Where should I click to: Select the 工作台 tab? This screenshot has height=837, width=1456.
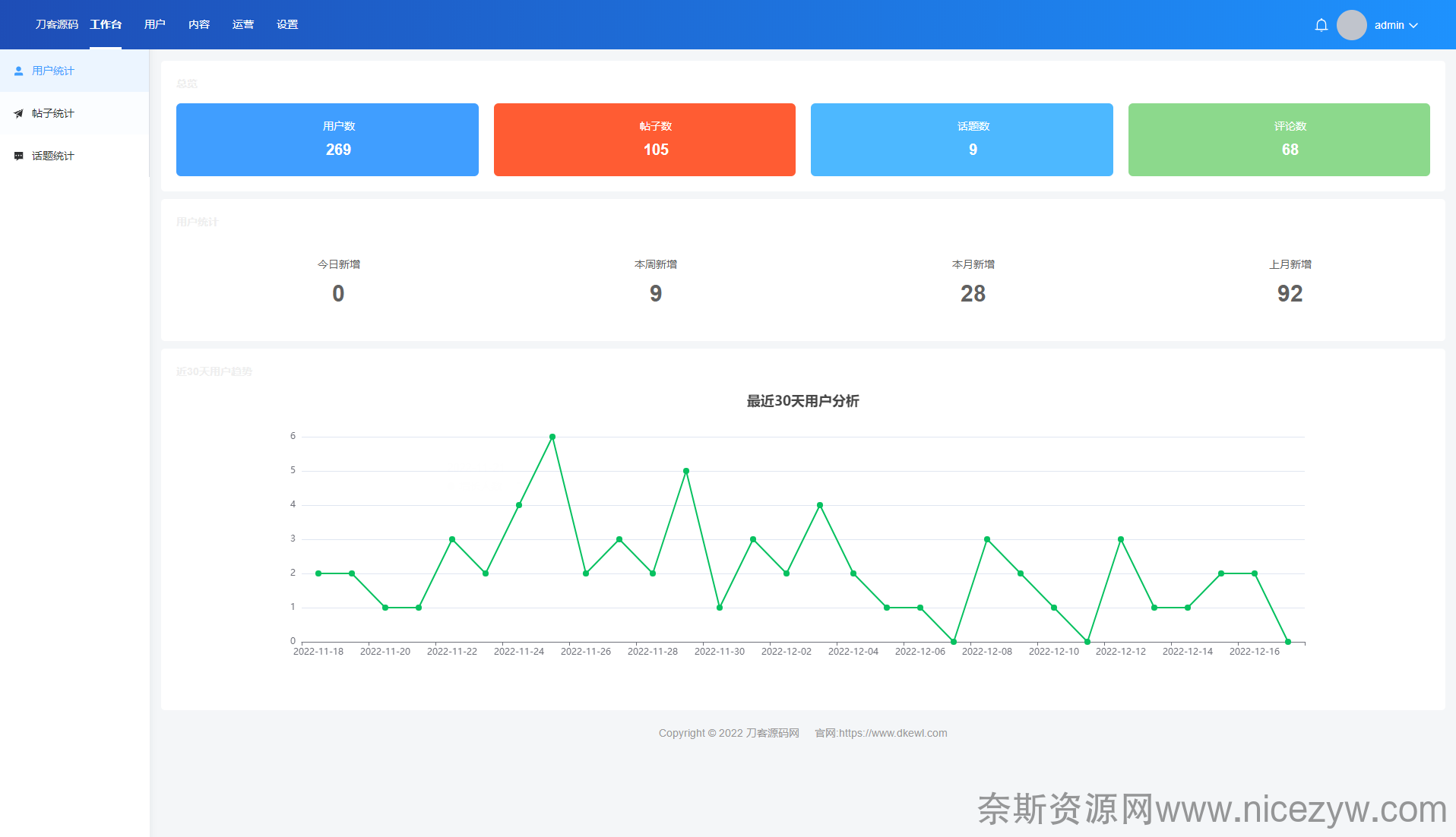click(106, 24)
